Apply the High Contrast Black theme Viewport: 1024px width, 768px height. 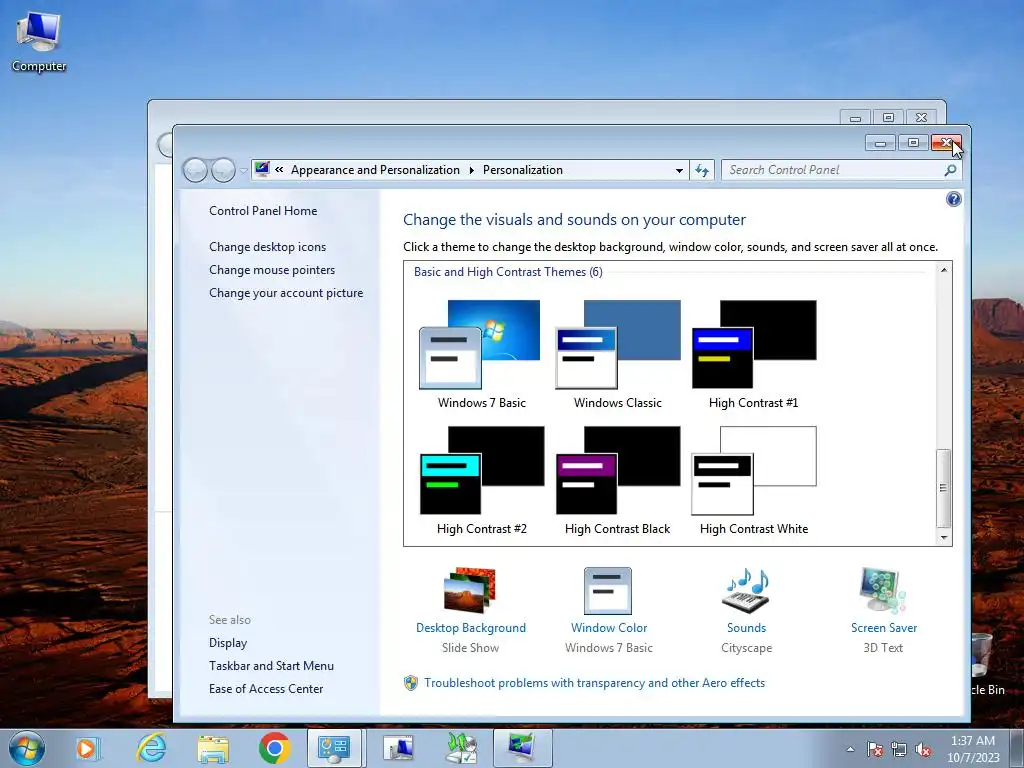click(x=617, y=481)
